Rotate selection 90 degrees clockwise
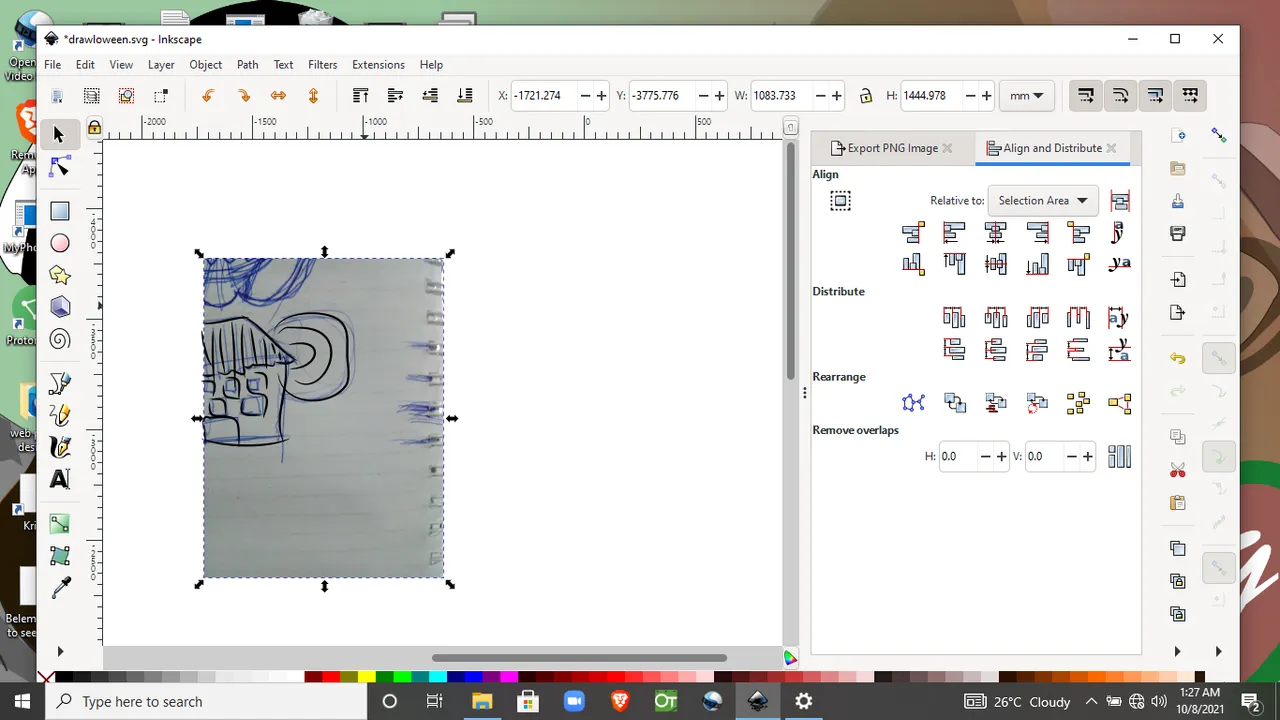The image size is (1280, 720). pos(243,96)
